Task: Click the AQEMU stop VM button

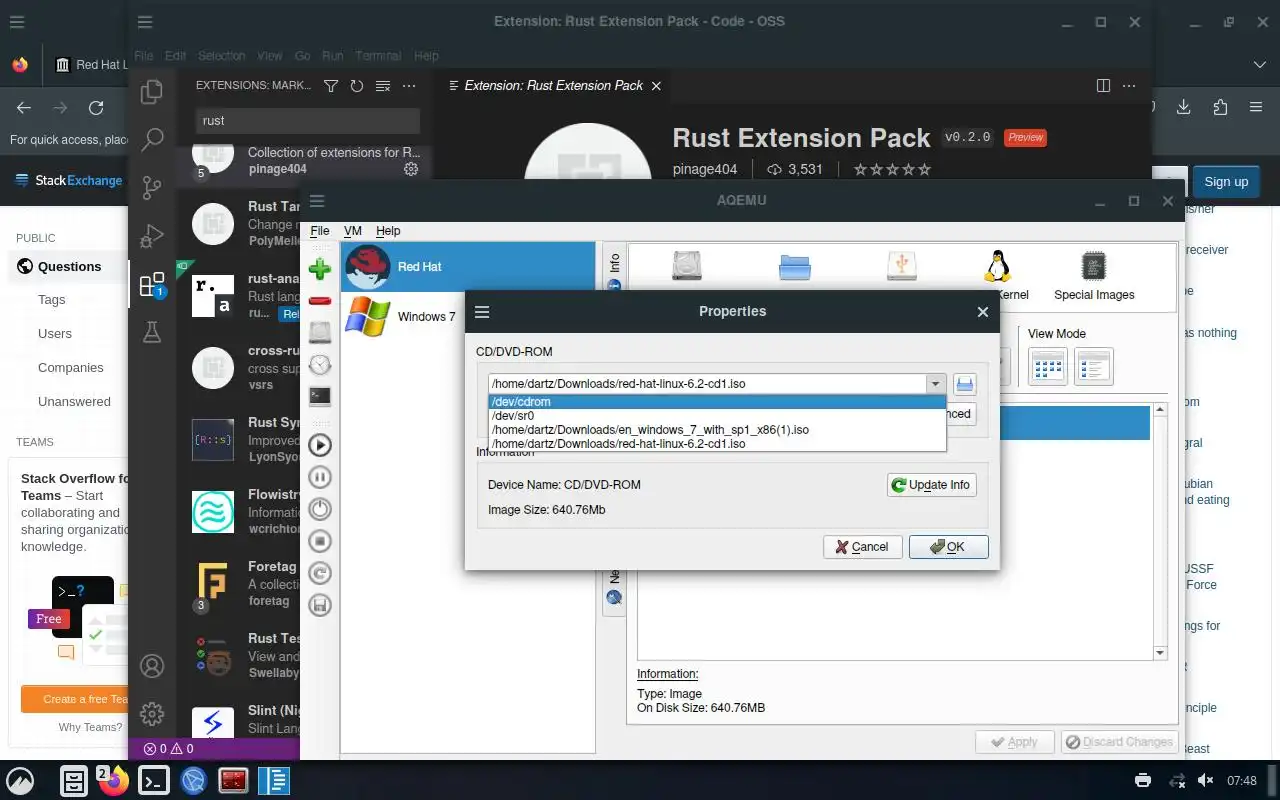Action: point(320,541)
